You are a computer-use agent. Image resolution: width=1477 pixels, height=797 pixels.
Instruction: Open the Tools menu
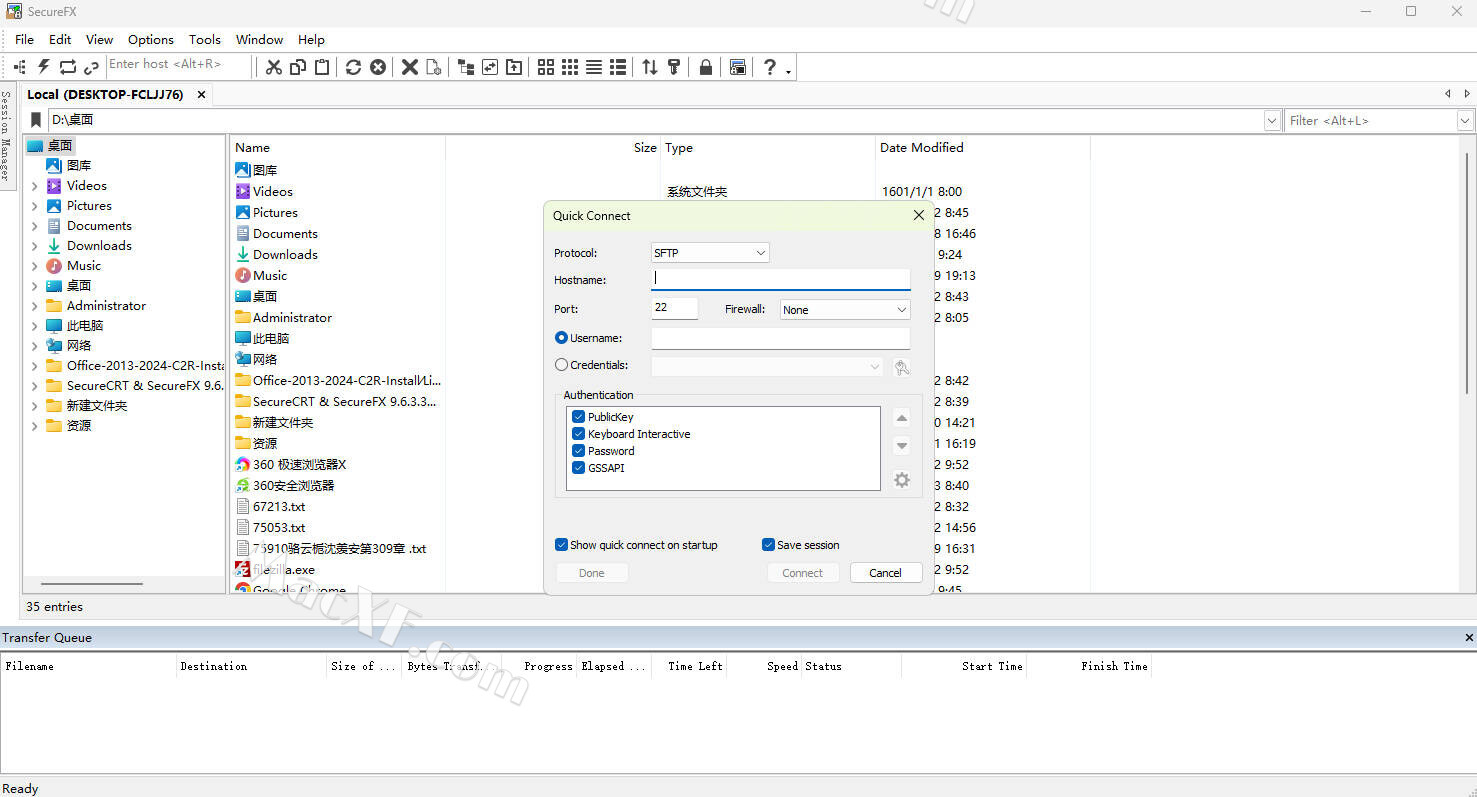tap(205, 40)
